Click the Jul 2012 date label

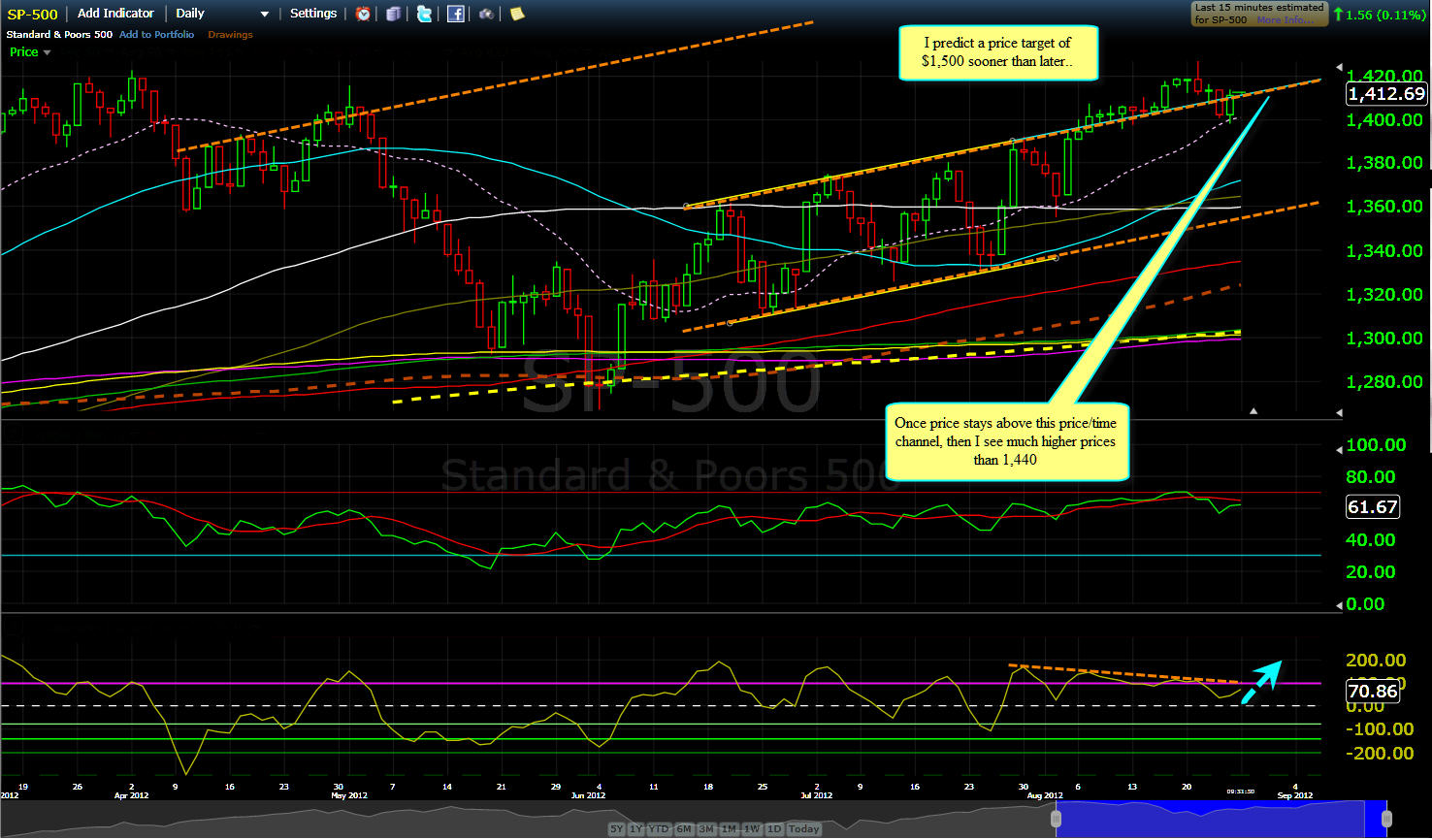[817, 795]
